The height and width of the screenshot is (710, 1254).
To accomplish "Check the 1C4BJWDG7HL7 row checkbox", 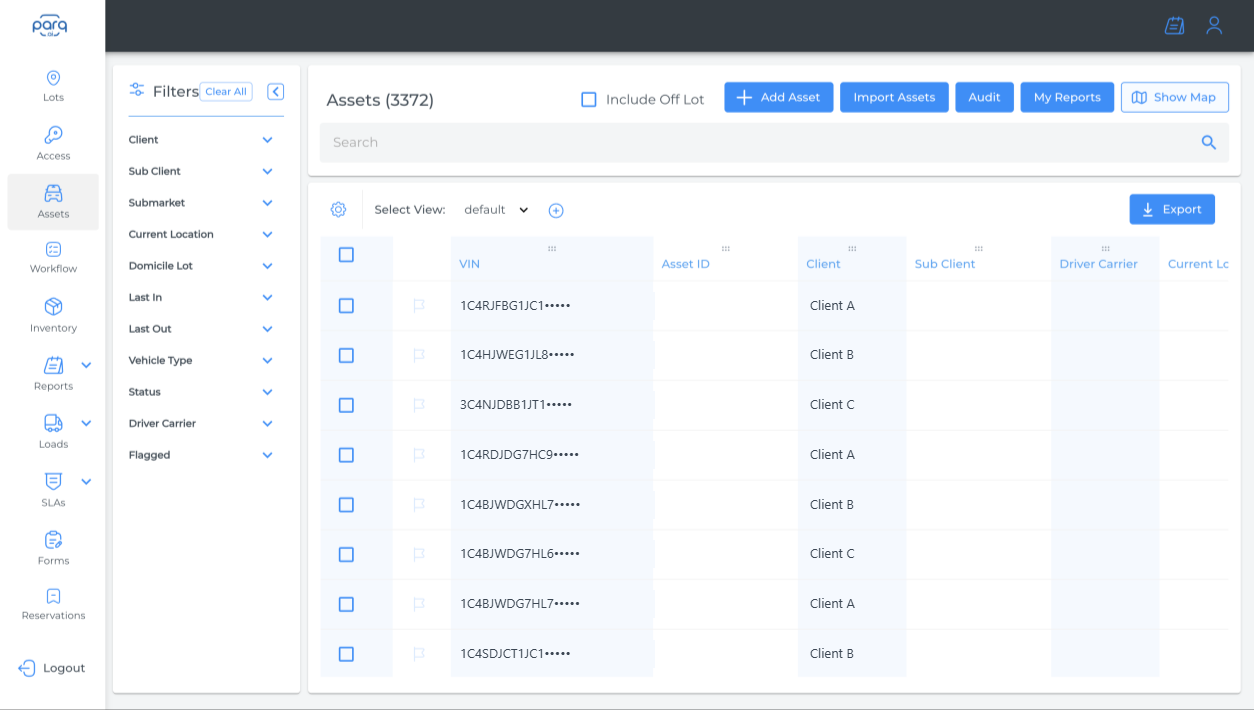I will pyautogui.click(x=346, y=604).
